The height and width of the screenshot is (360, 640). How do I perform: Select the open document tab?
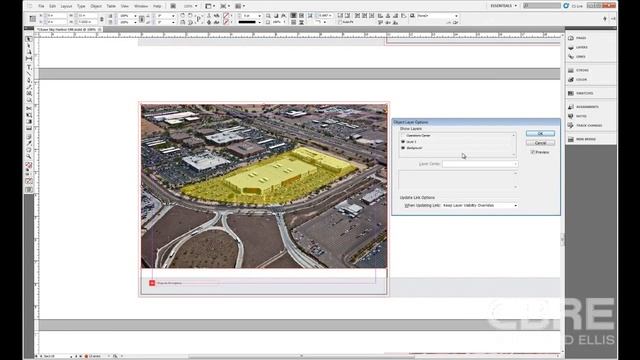click(69, 29)
